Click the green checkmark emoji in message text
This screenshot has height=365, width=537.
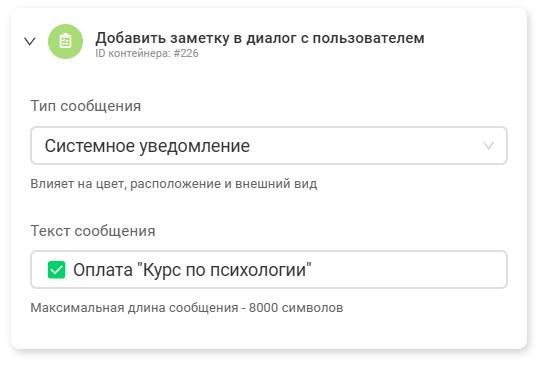[57, 270]
